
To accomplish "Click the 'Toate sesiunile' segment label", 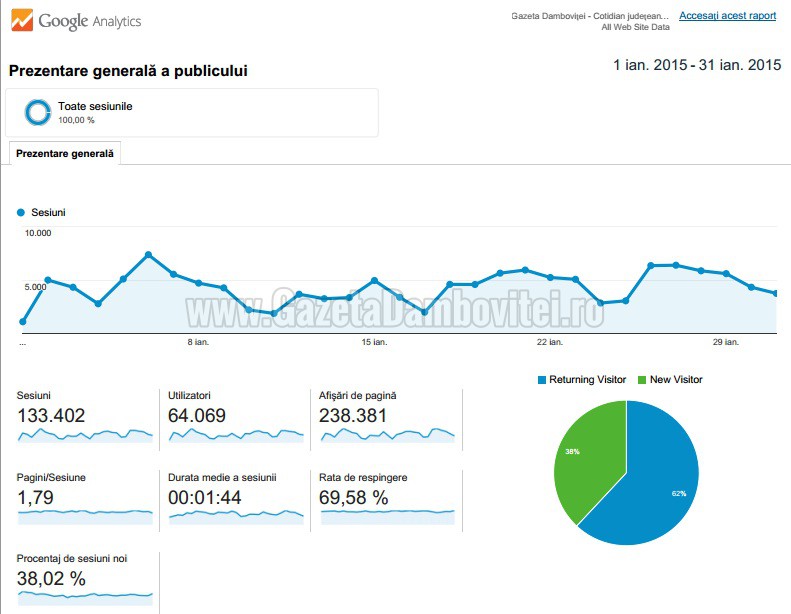I will pos(95,106).
